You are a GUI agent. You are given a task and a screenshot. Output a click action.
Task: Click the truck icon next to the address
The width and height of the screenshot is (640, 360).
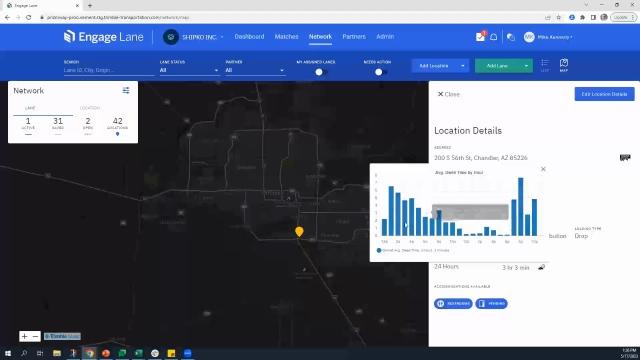coord(624,158)
